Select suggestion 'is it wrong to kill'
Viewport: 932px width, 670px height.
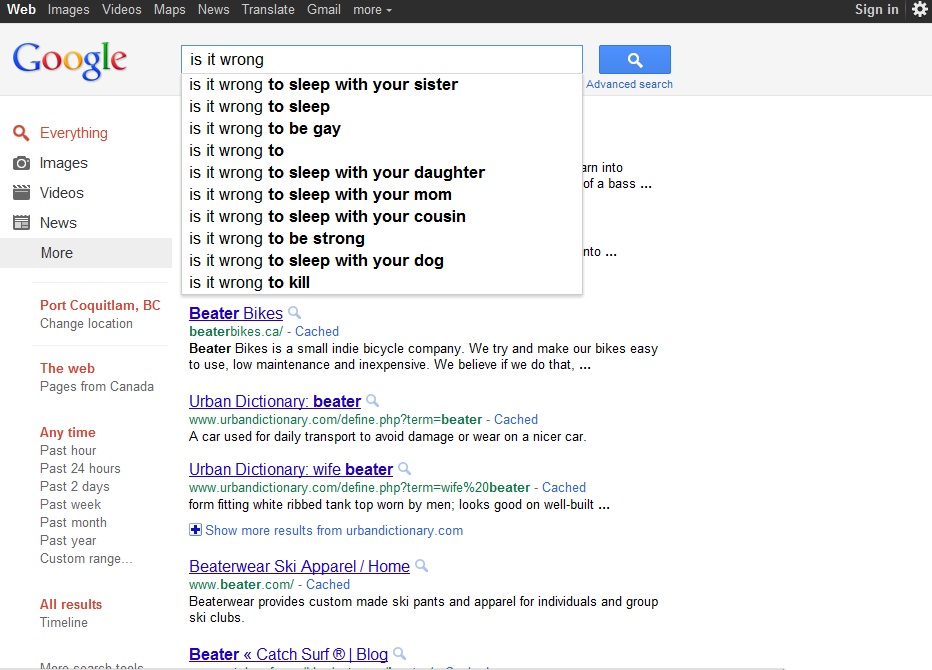pos(382,282)
